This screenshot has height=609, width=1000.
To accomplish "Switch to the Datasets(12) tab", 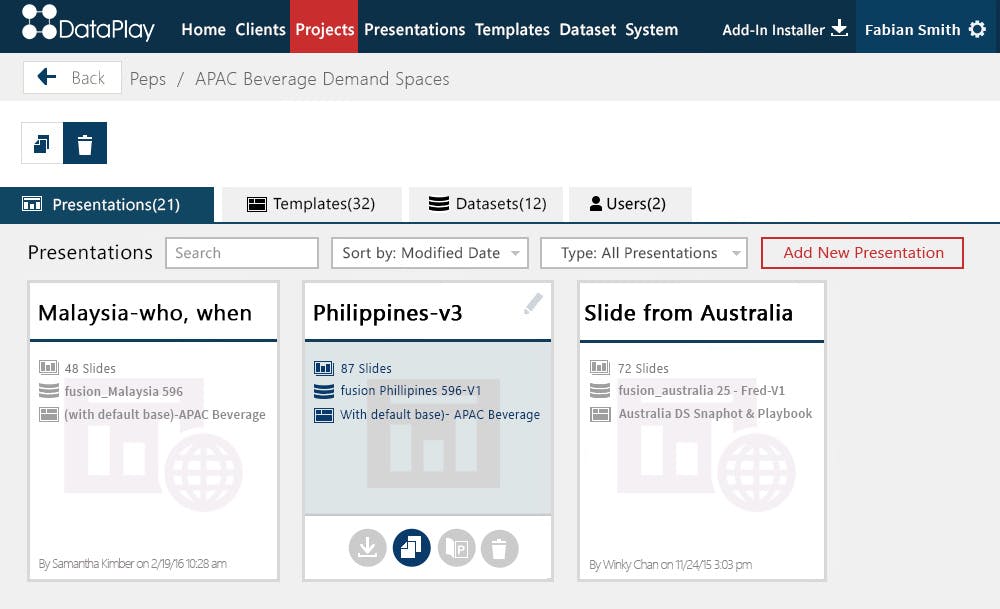I will [487, 204].
